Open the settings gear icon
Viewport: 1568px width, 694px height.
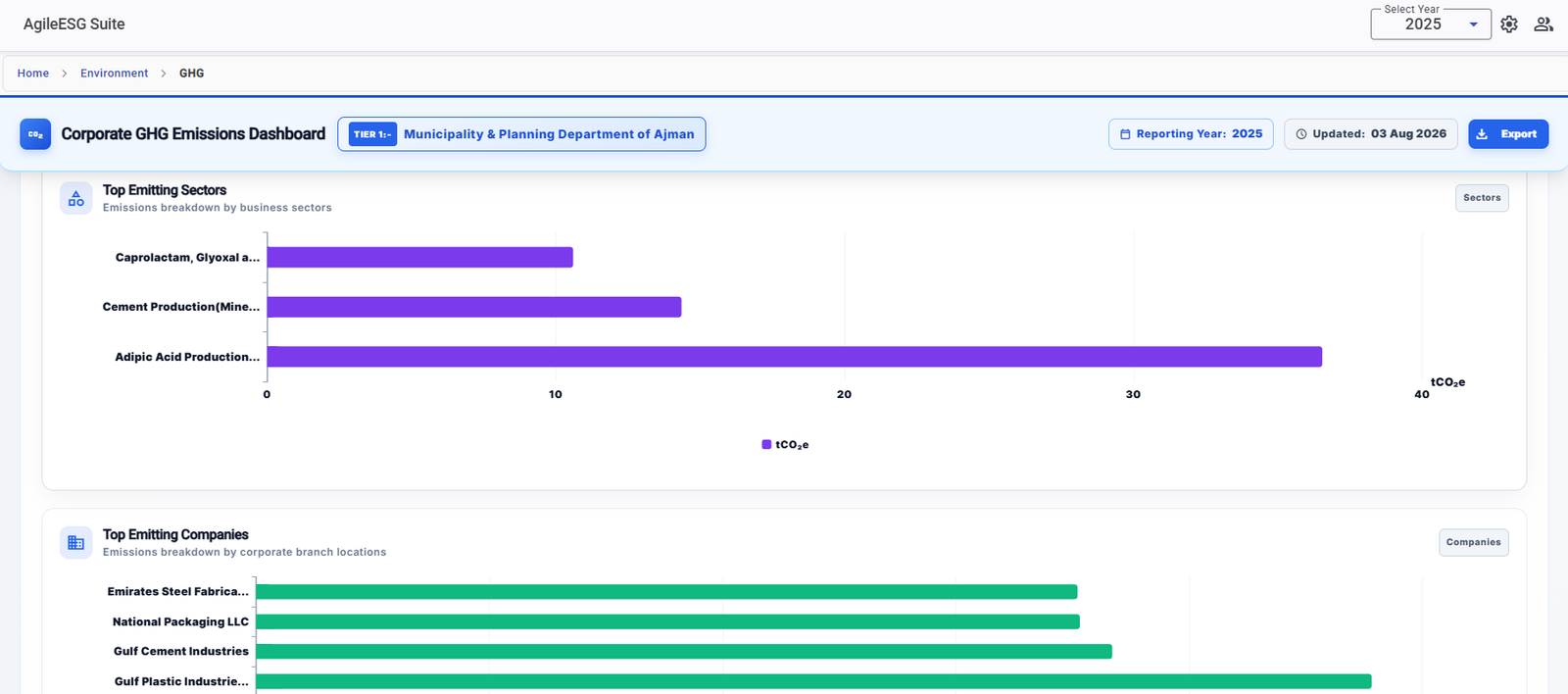[1509, 25]
